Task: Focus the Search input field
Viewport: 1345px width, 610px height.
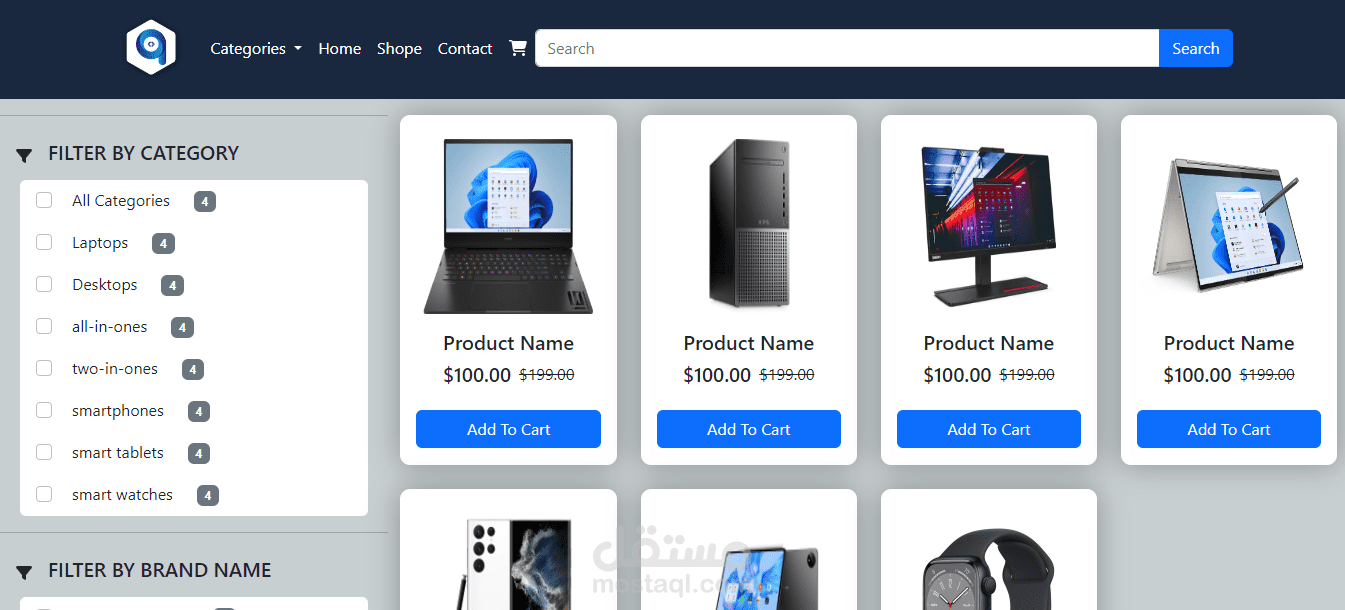Action: [847, 48]
